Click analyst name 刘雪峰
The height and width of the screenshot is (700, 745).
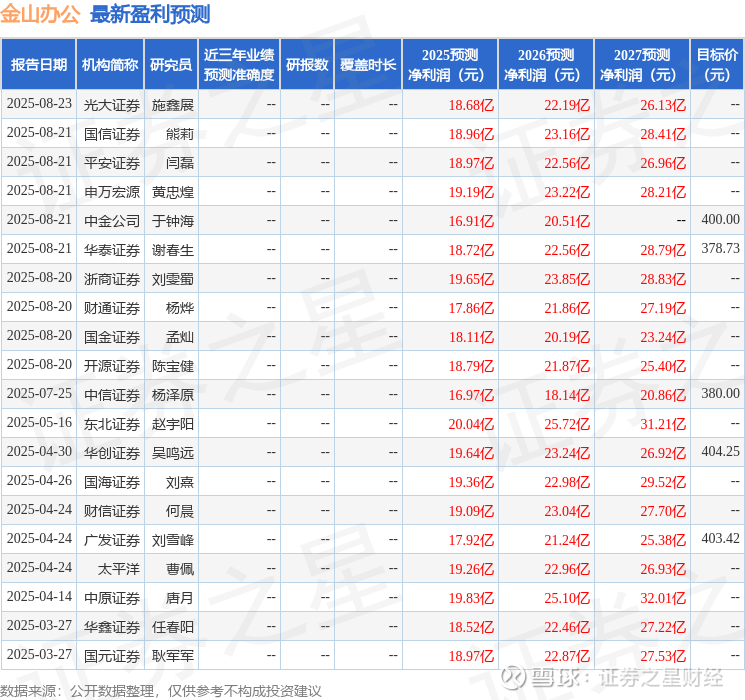pos(173,540)
